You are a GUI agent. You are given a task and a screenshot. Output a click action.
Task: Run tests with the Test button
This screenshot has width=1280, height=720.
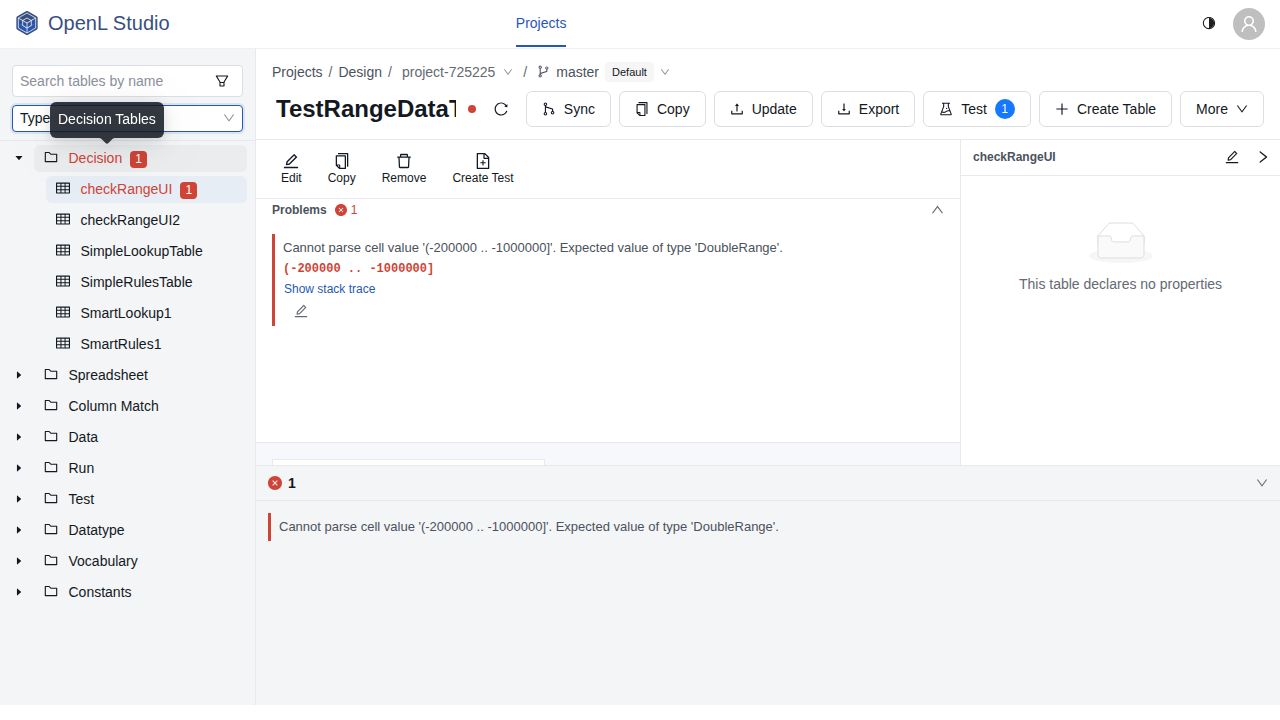977,109
